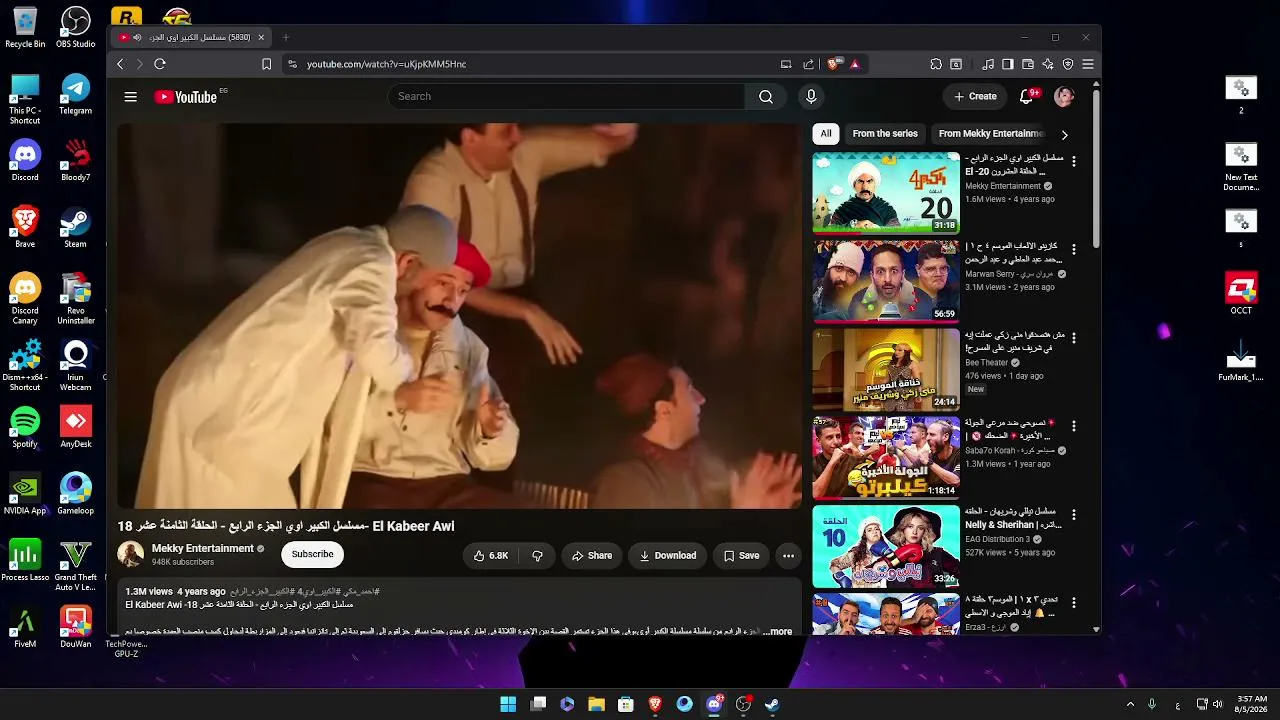Show hidden system tray icons
This screenshot has height=720, width=1280.
(1131, 704)
